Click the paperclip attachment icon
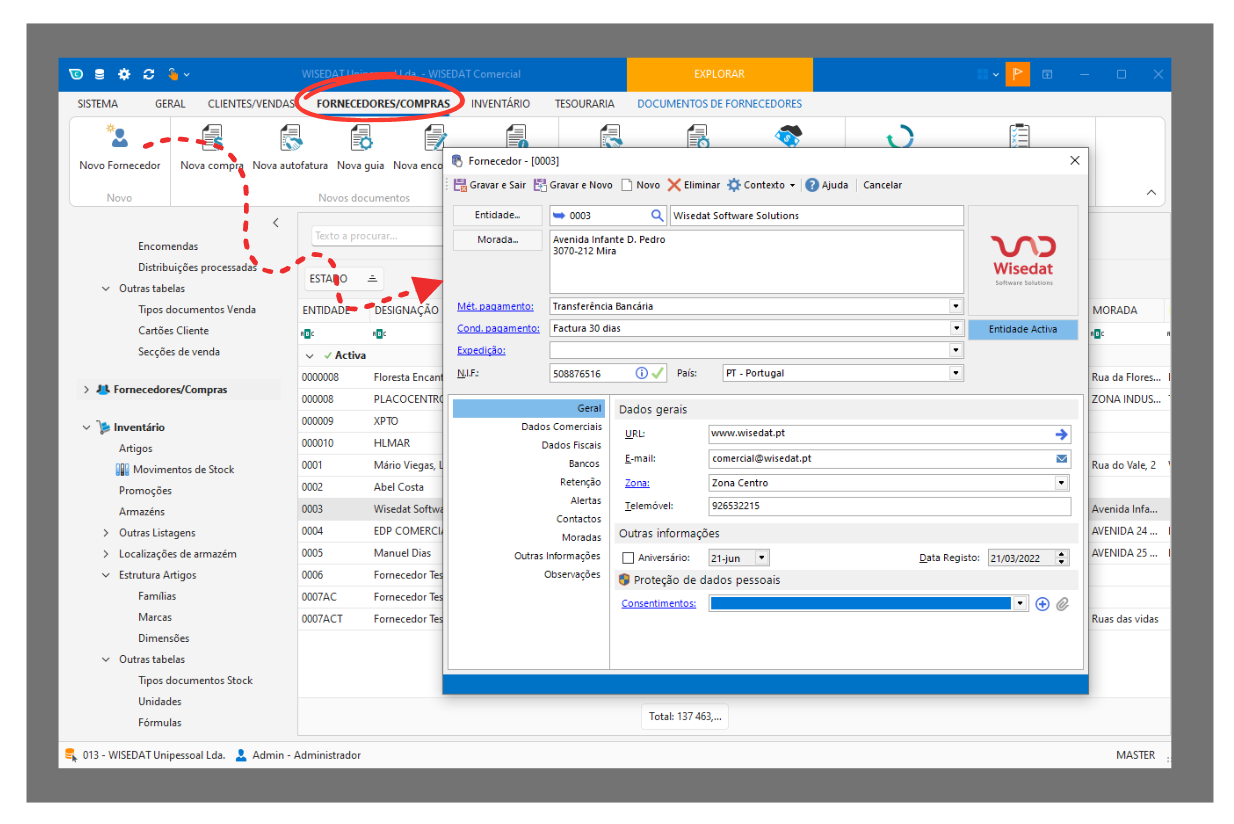 (1062, 604)
